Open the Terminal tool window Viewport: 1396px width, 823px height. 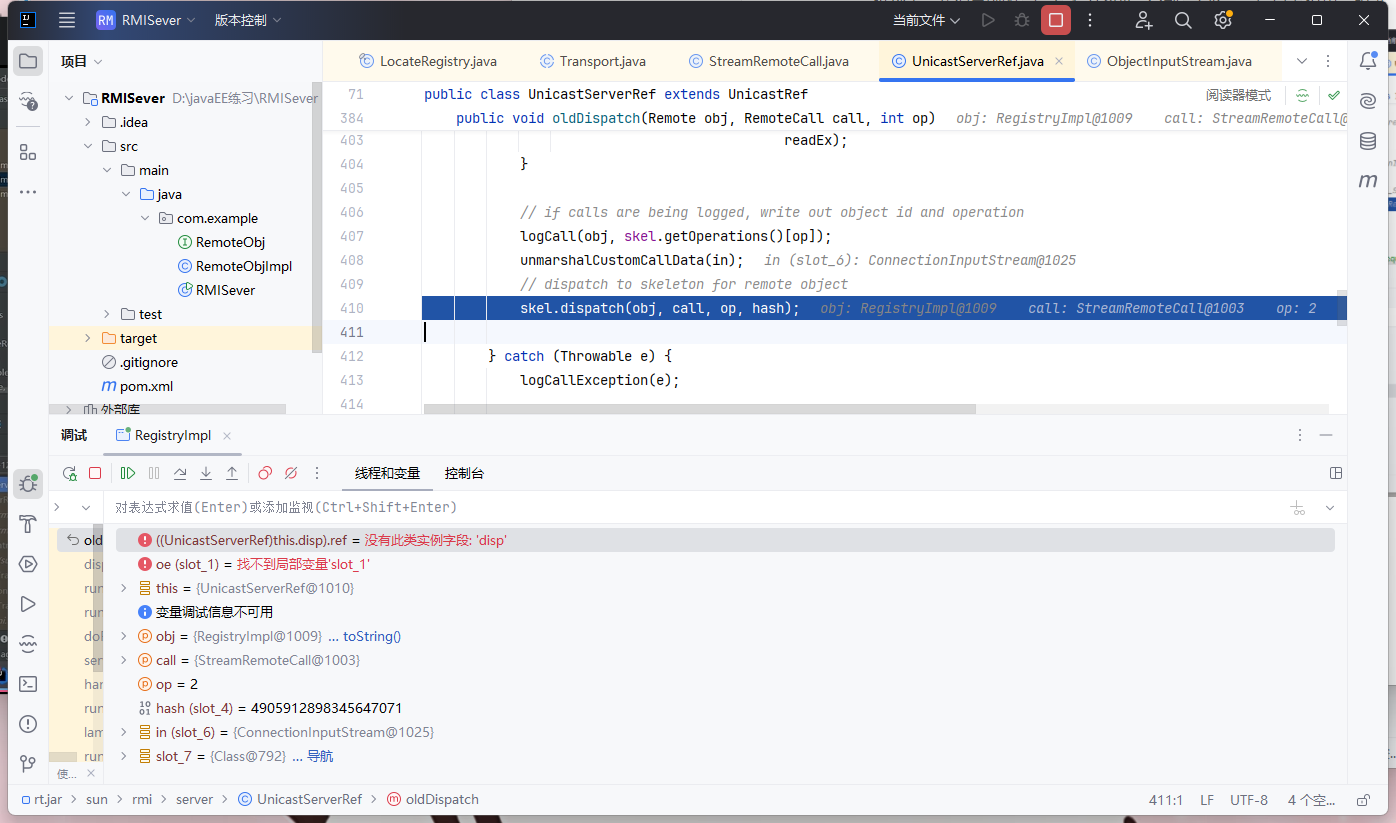point(28,684)
